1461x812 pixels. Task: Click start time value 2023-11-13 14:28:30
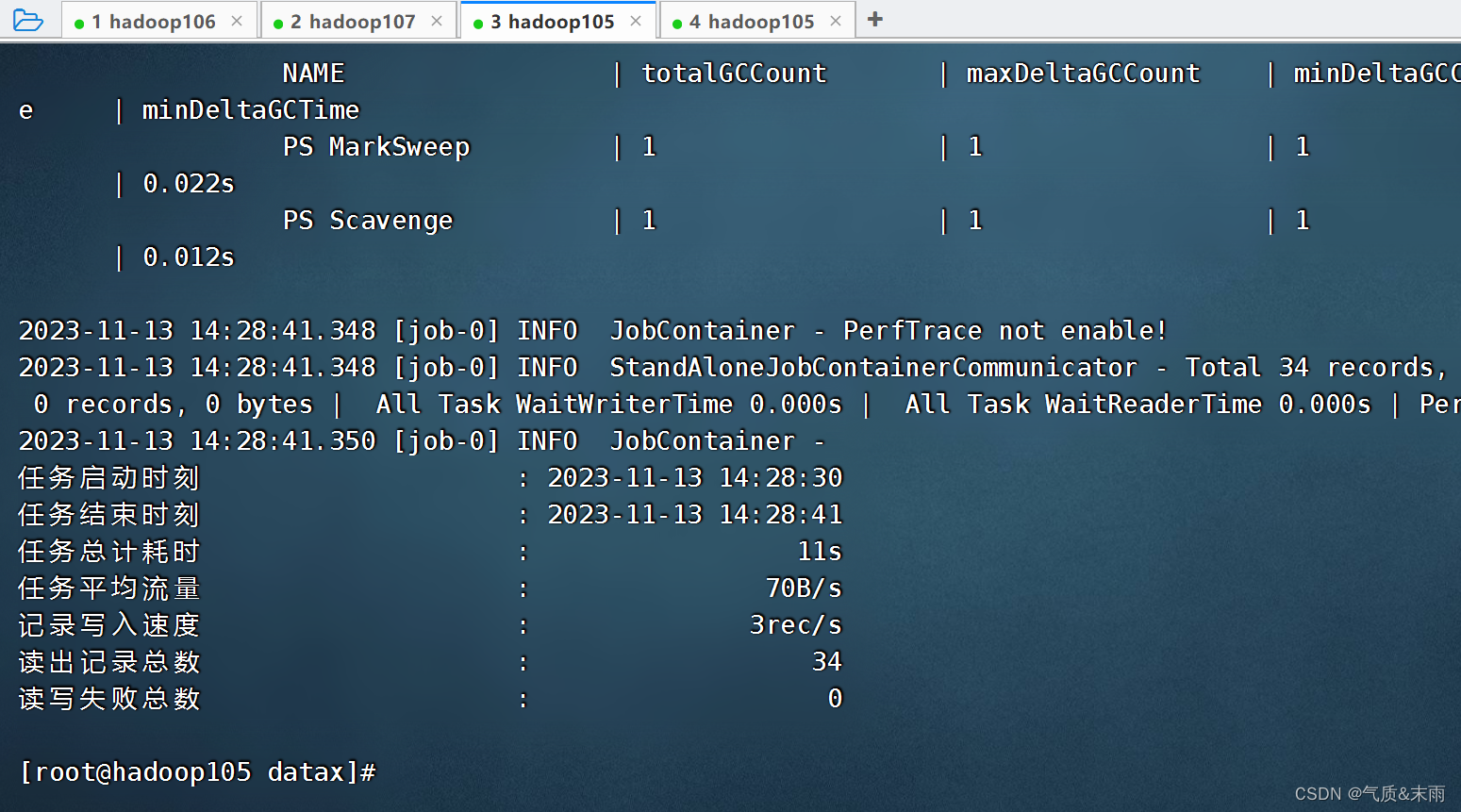[695, 478]
